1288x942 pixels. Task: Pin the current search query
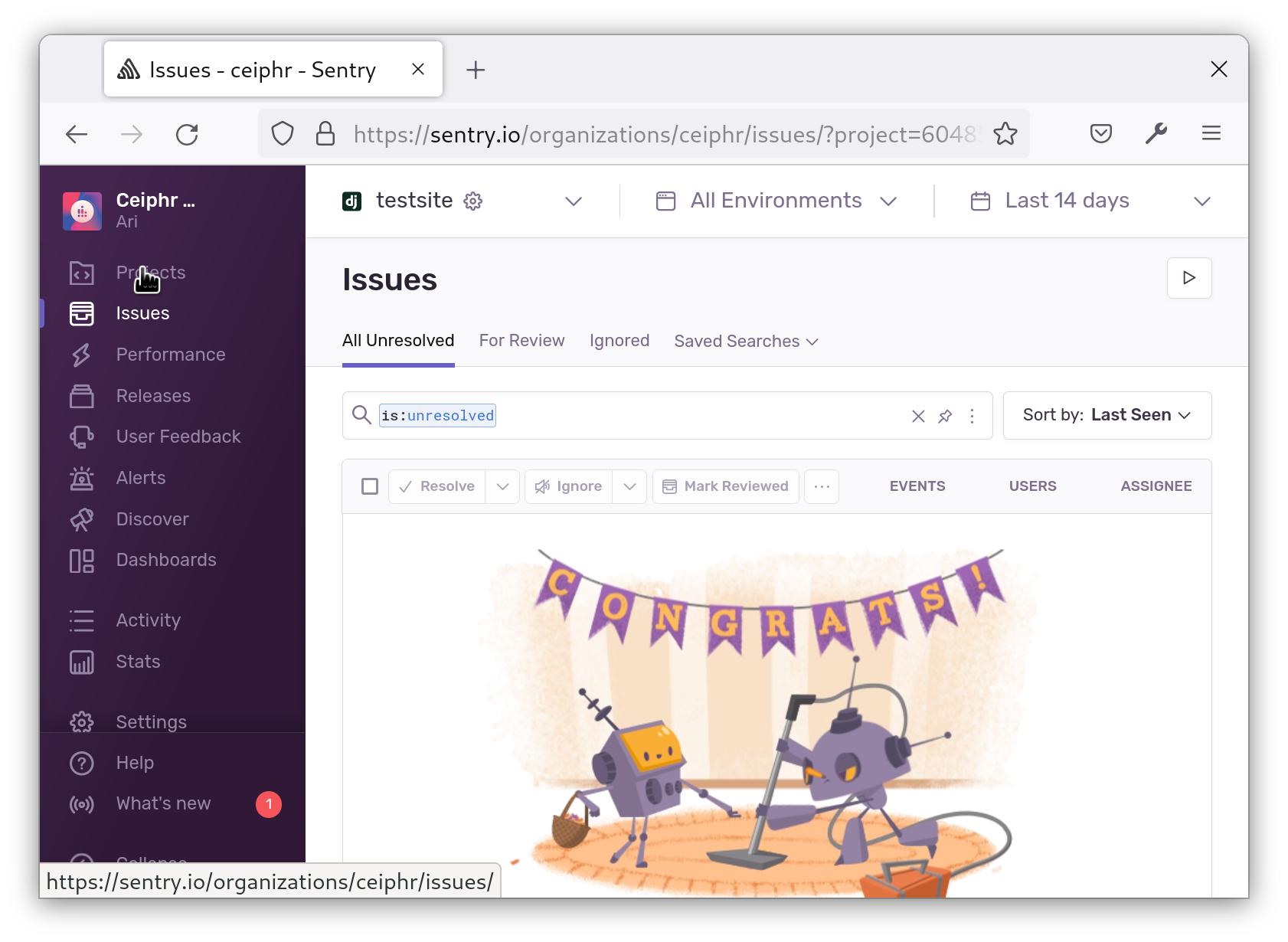945,416
